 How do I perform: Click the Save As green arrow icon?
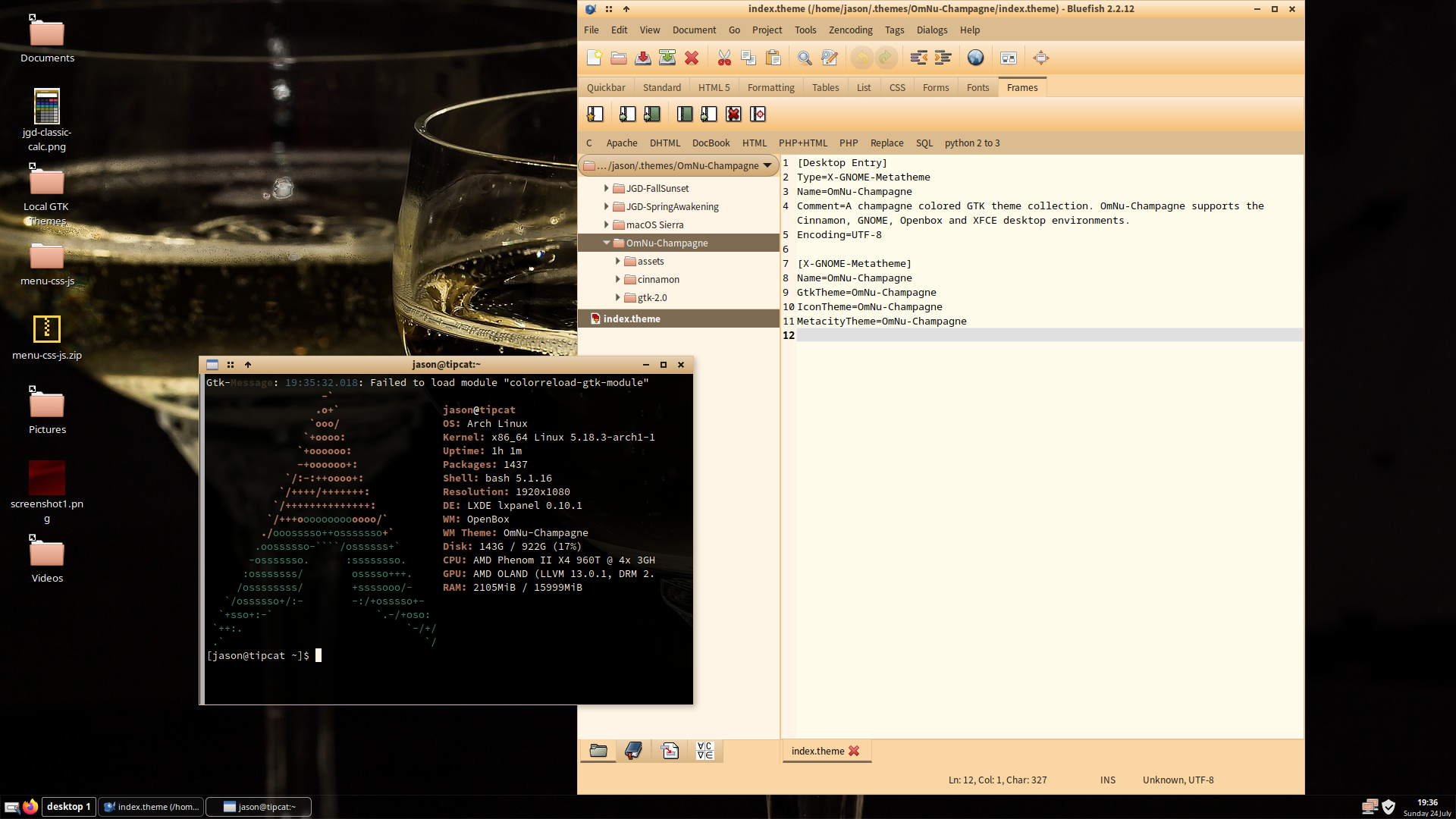pos(667,58)
